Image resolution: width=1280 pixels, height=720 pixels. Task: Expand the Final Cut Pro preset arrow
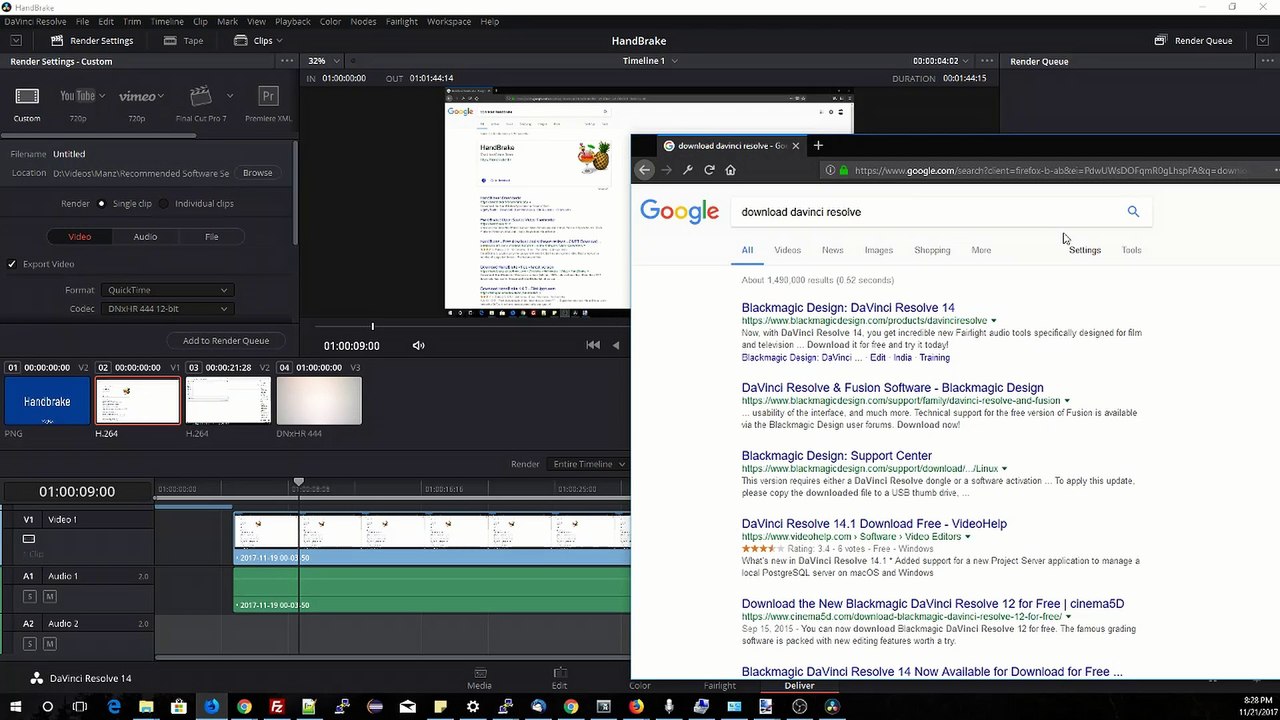click(230, 96)
